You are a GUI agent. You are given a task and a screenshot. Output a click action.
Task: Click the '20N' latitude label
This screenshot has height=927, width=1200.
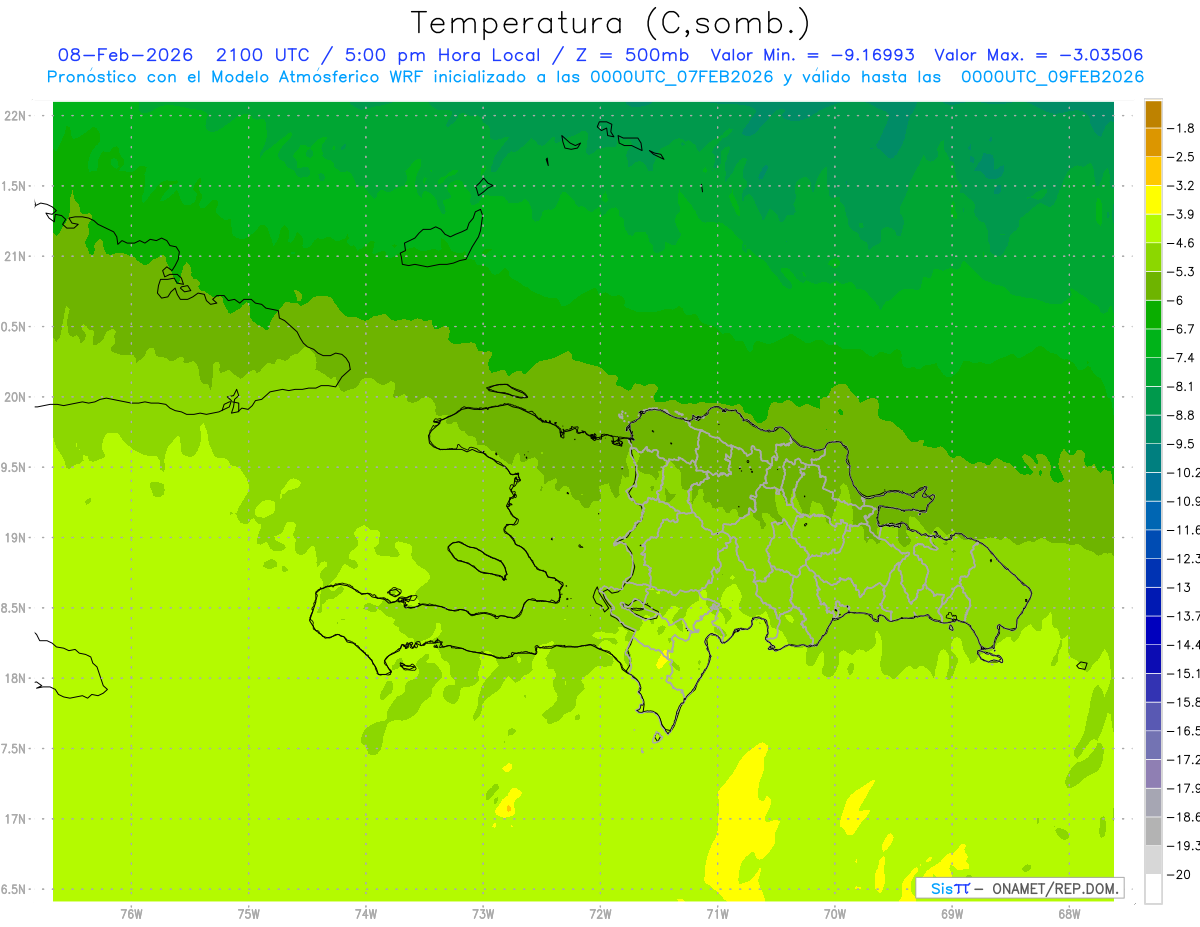pyautogui.click(x=17, y=397)
